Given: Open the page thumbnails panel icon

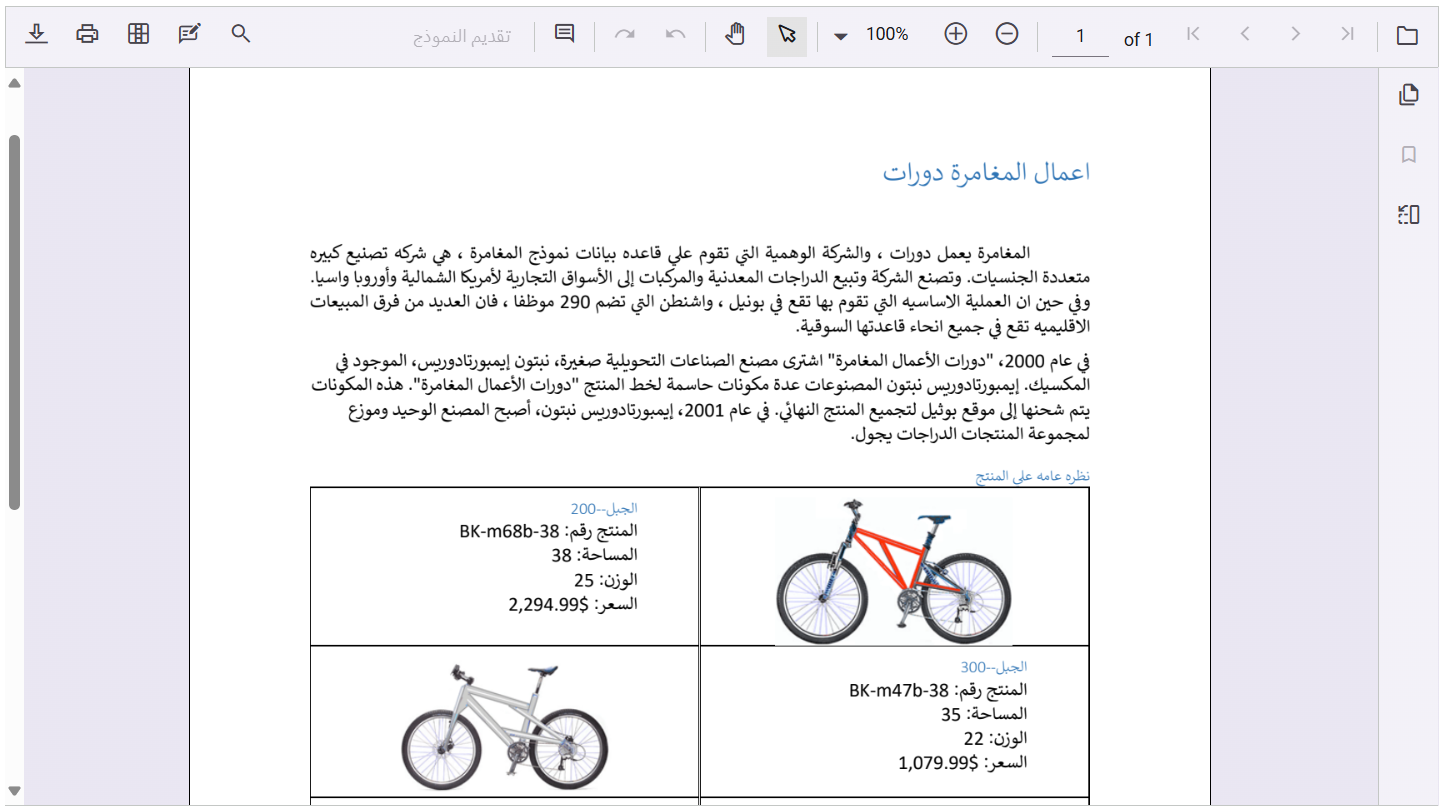Looking at the screenshot, I should [1409, 94].
